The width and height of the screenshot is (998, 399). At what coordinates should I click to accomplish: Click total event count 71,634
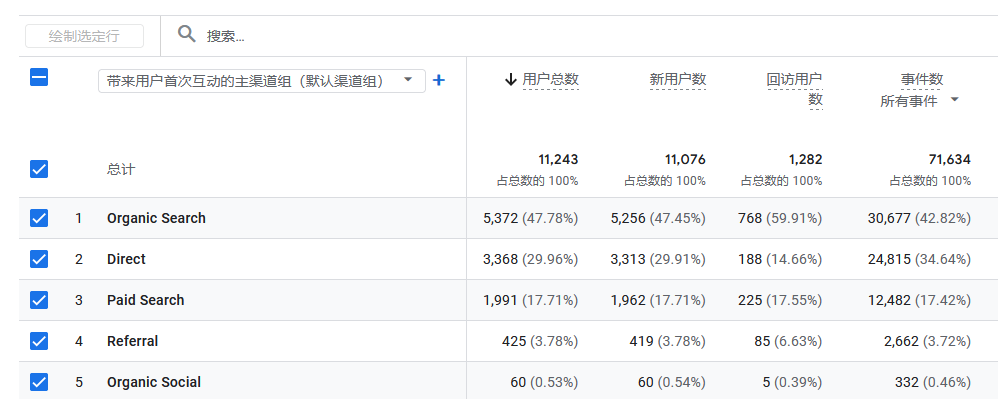coord(950,159)
